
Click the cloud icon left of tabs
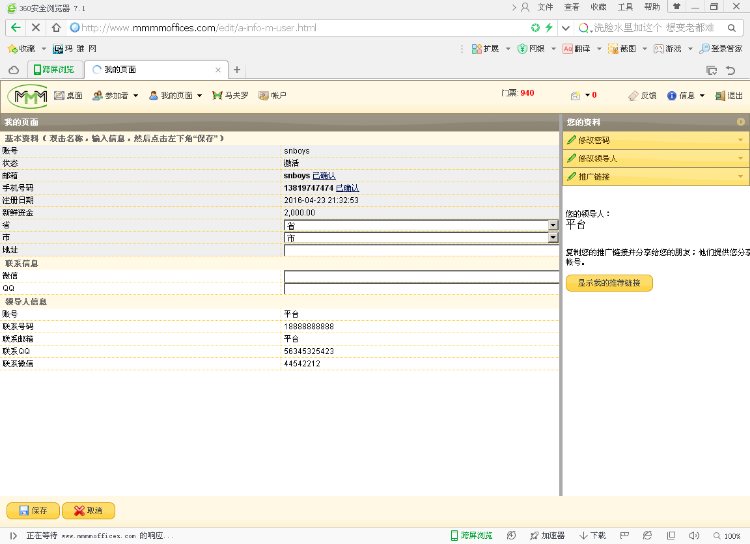[x=14, y=70]
